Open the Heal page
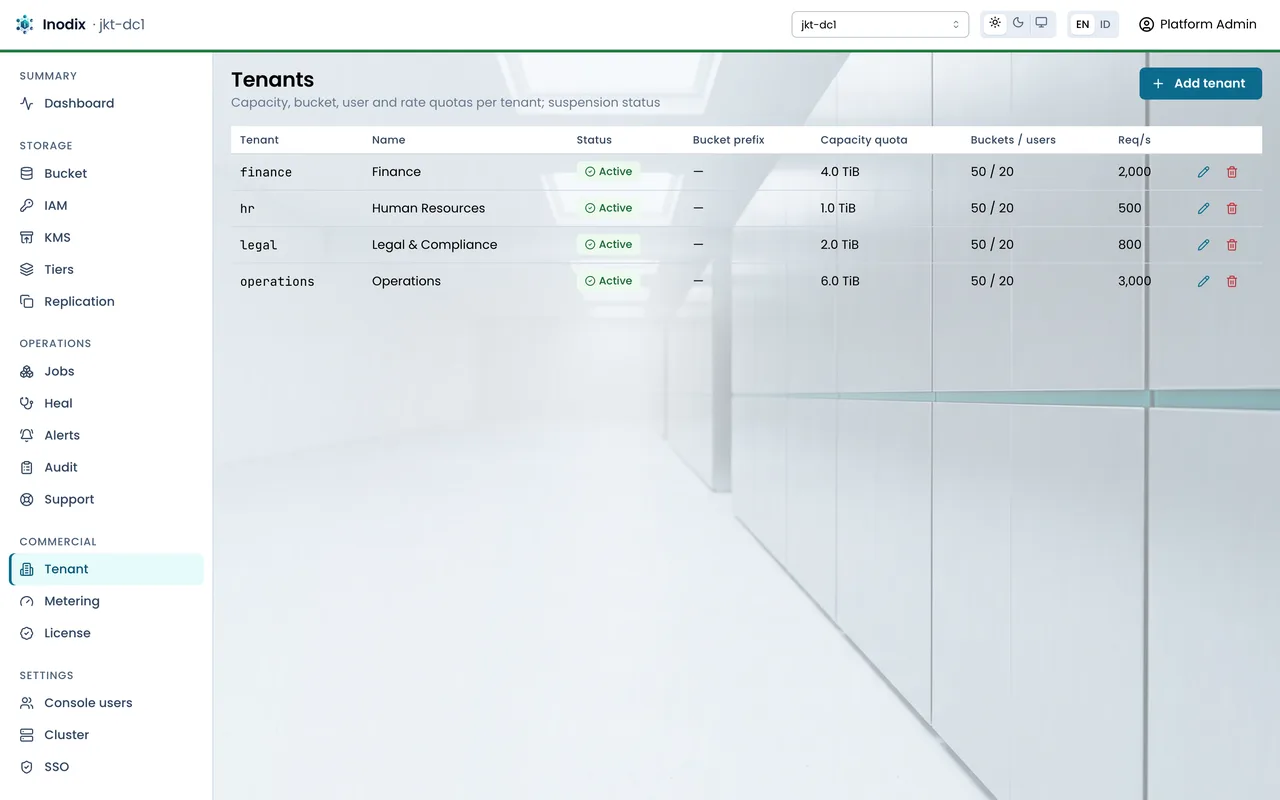This screenshot has width=1280, height=800. tap(106, 403)
